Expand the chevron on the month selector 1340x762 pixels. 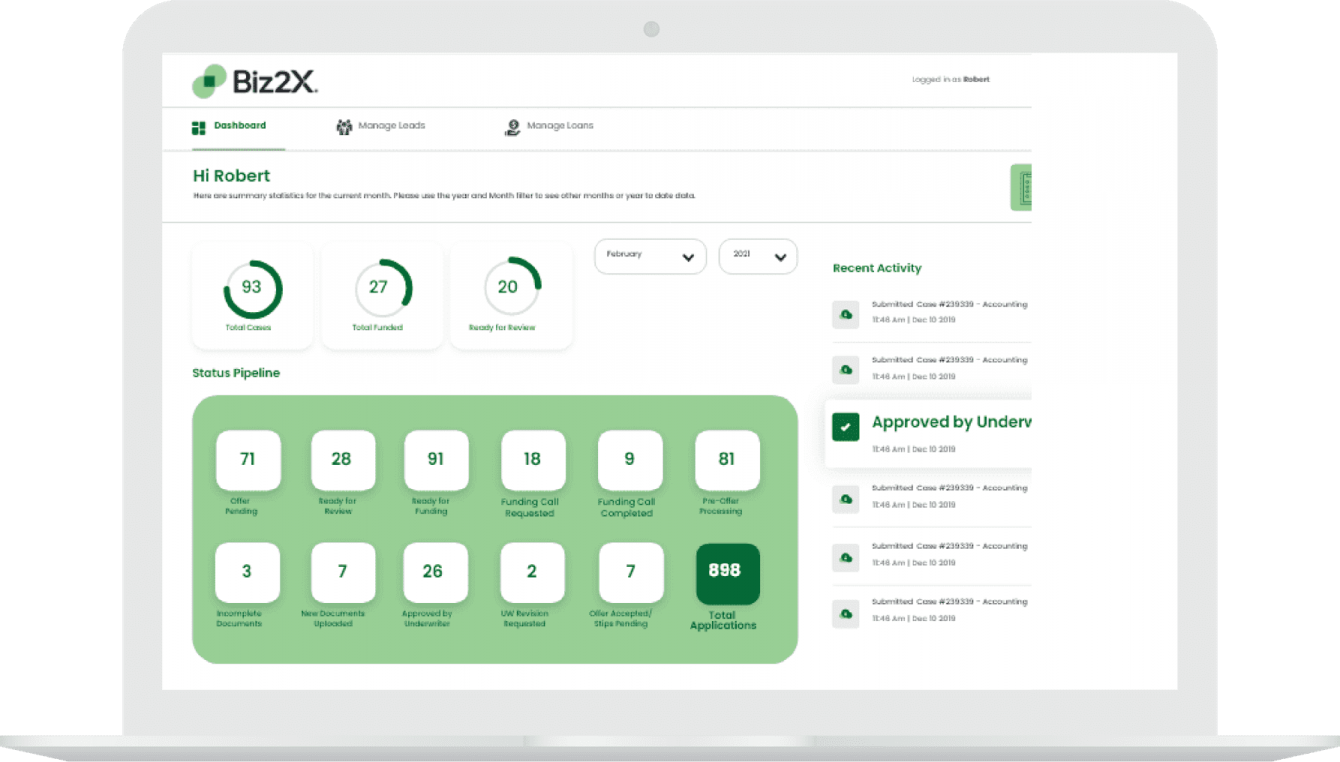point(689,256)
